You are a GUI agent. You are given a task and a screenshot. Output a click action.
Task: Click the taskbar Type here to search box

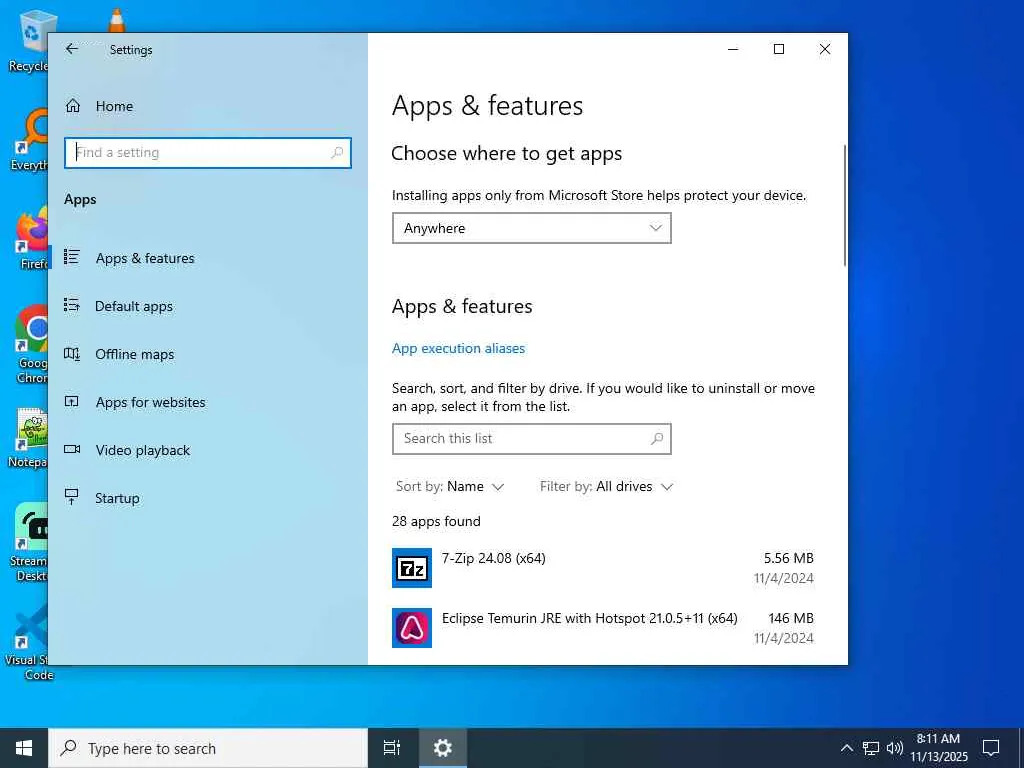208,748
